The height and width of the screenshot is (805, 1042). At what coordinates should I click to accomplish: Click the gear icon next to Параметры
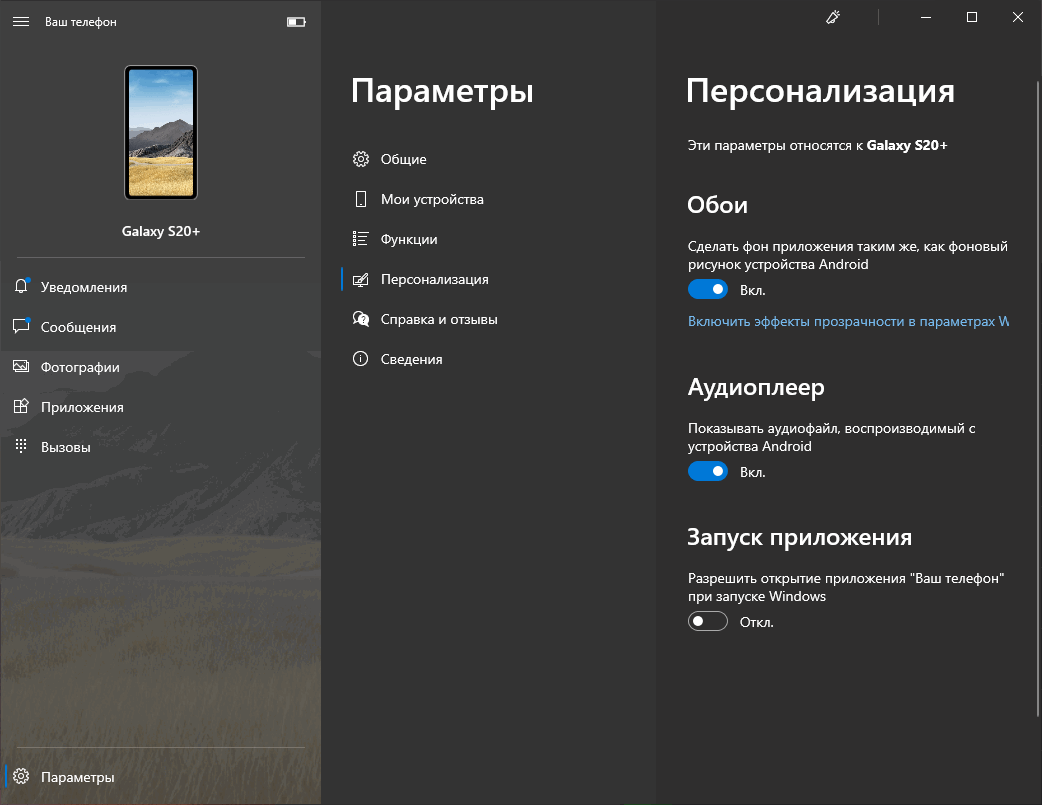click(x=21, y=776)
